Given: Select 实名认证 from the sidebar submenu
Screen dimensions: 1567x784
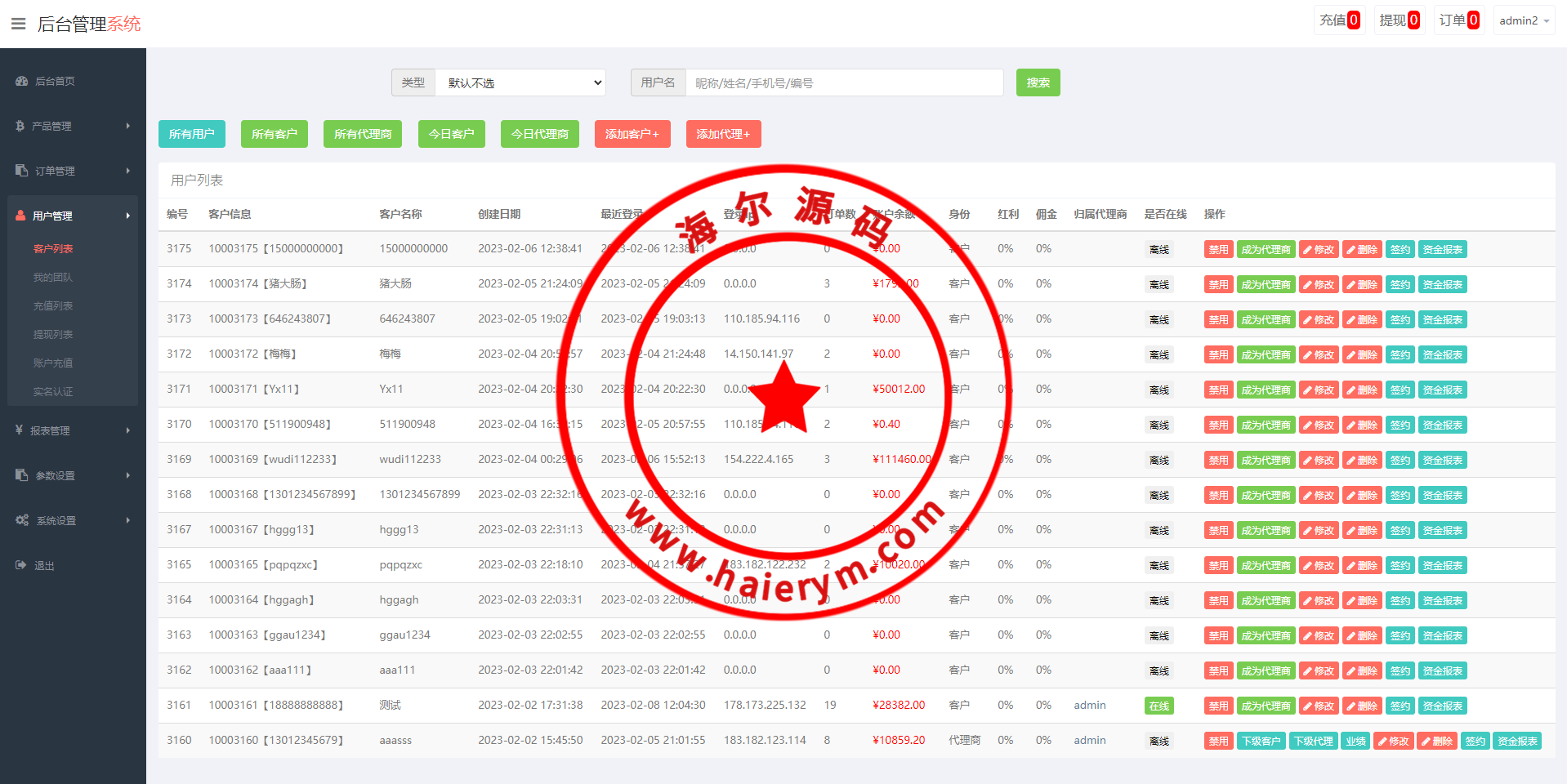Looking at the screenshot, I should [53, 391].
